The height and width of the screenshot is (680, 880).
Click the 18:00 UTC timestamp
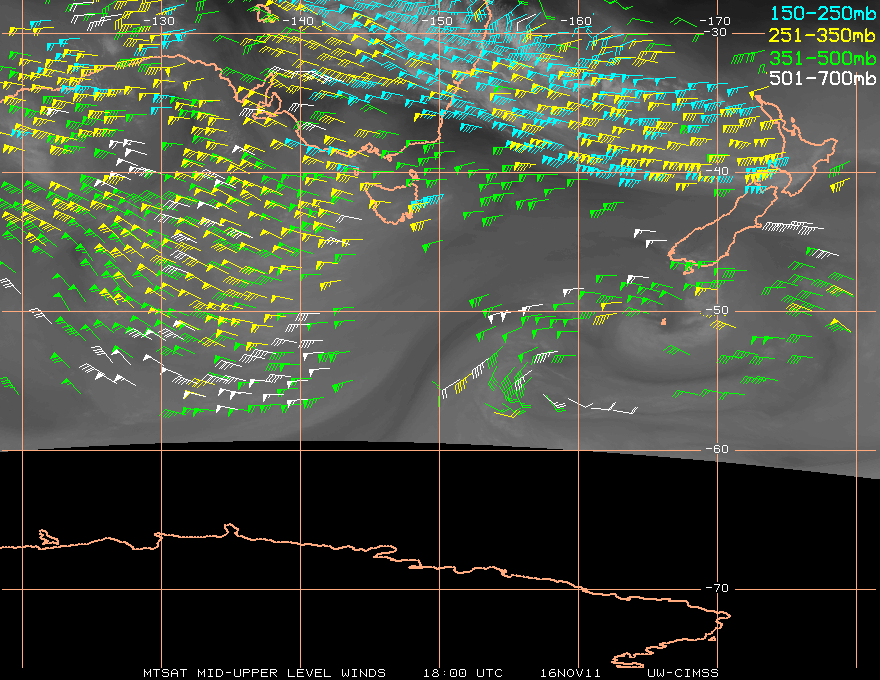point(462,673)
